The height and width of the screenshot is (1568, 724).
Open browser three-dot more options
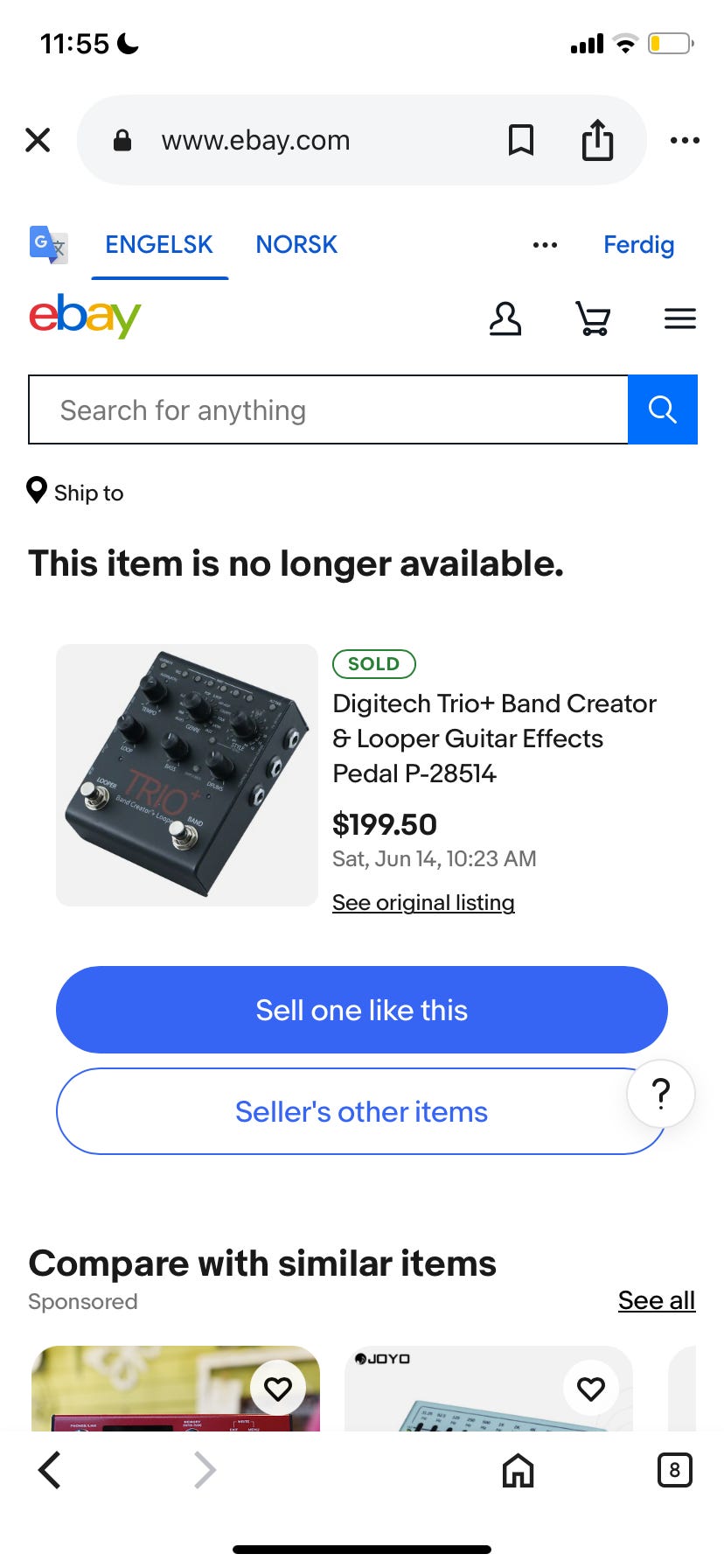pos(685,140)
